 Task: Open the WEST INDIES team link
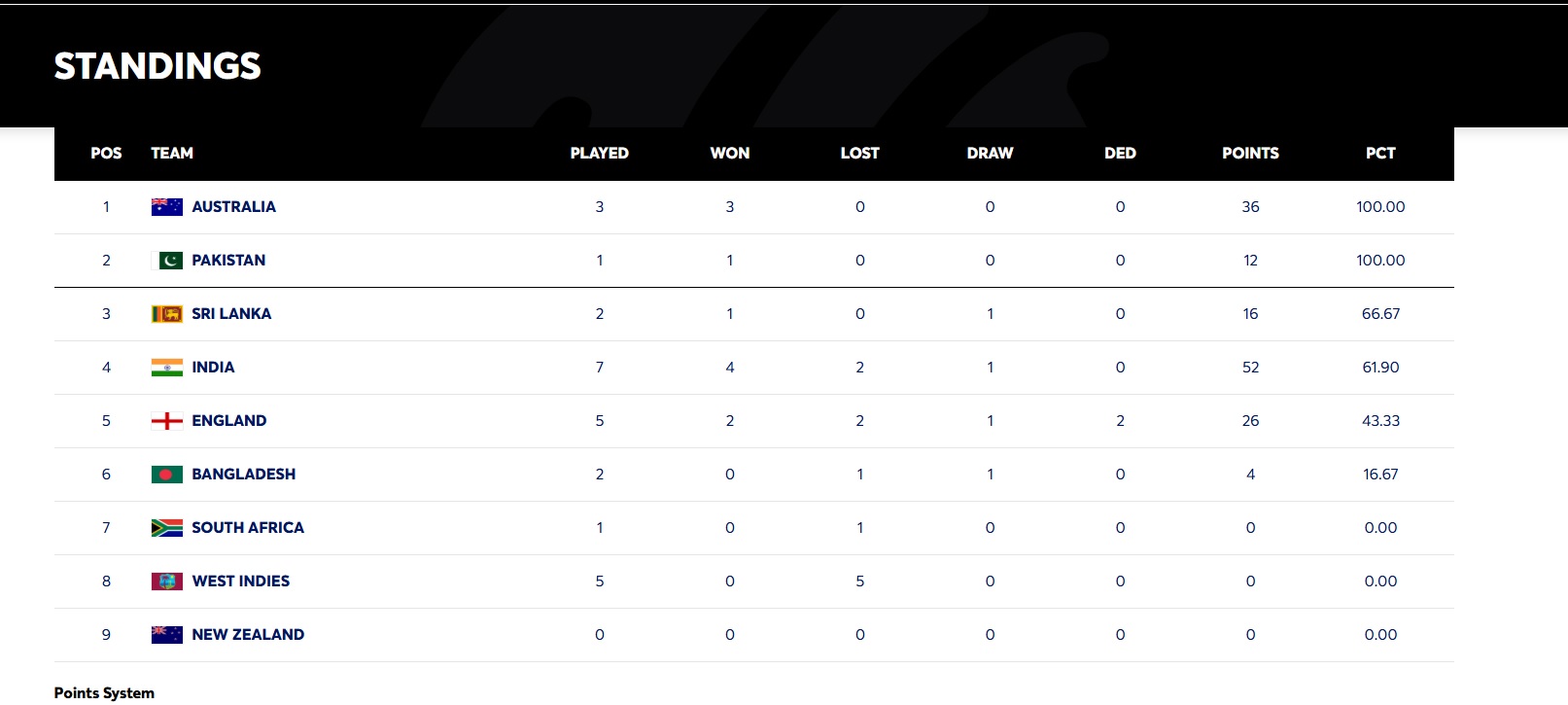pos(240,582)
